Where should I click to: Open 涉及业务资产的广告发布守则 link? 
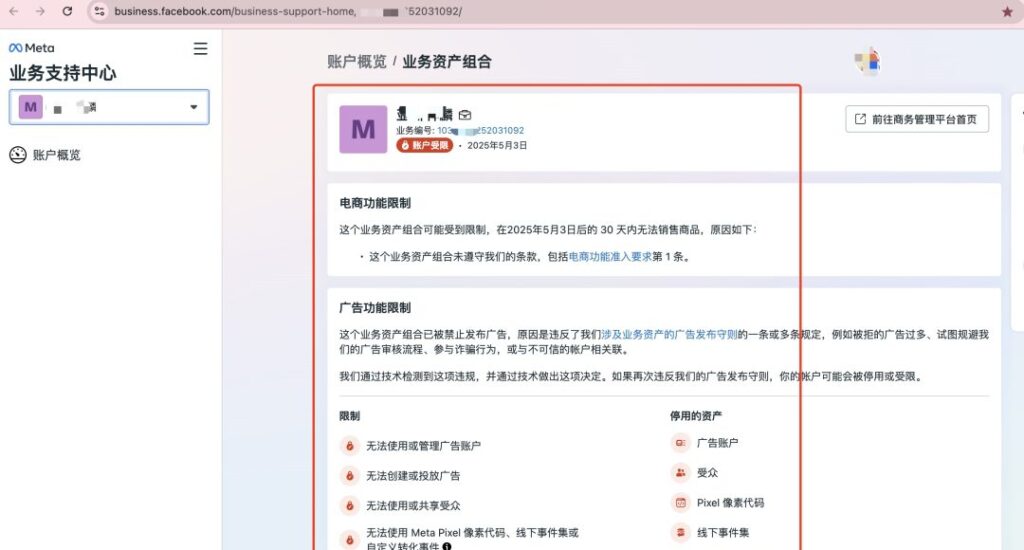[669, 334]
